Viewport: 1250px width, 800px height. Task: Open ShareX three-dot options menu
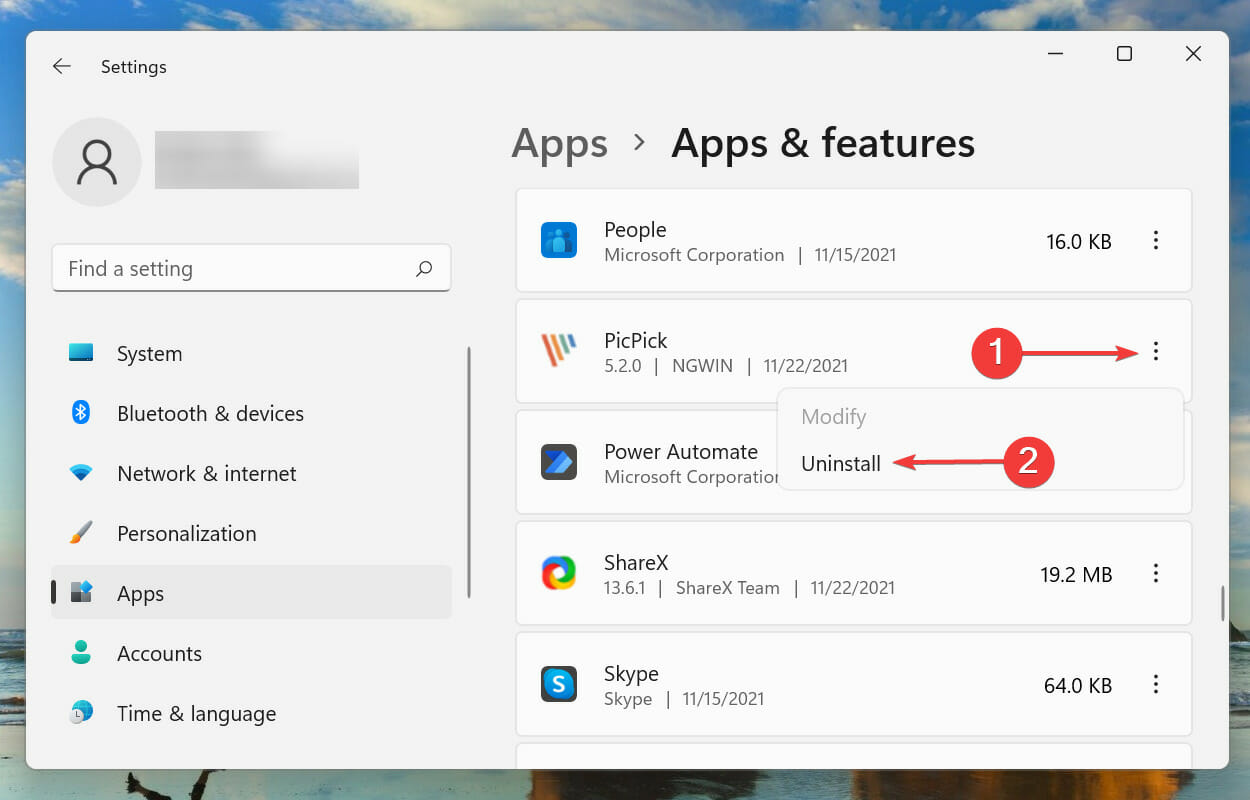point(1156,573)
